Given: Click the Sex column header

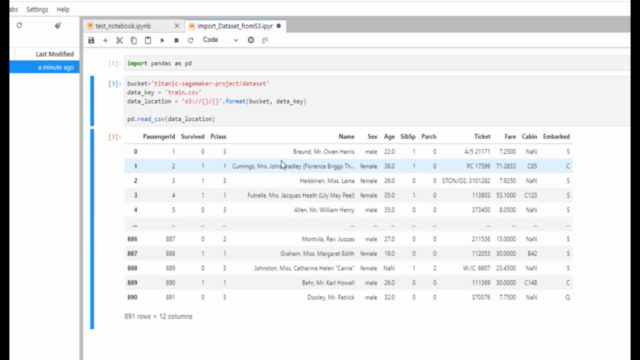Looking at the screenshot, I should [x=372, y=137].
